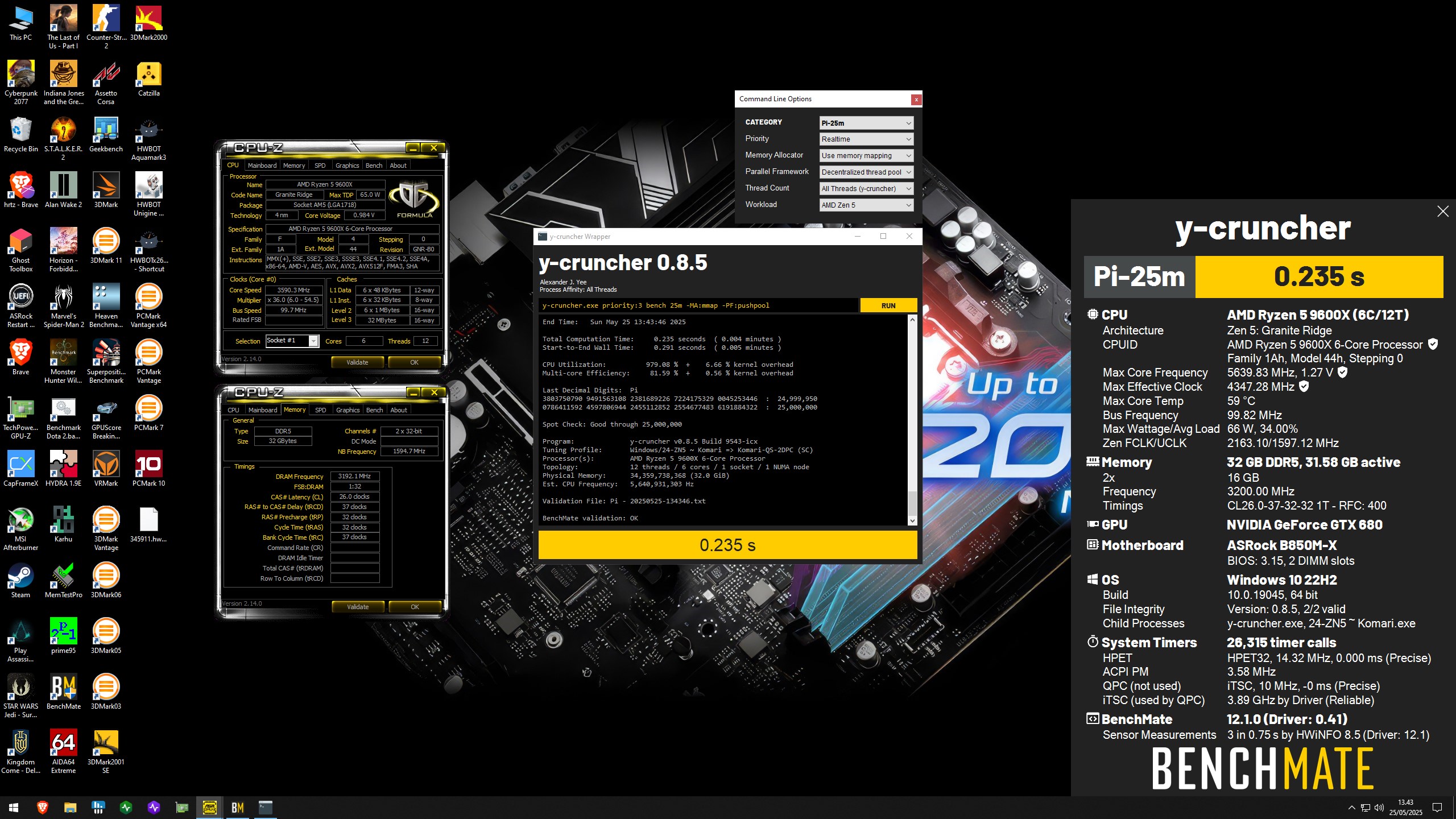Select the MSI Afterburner desktop icon

pyautogui.click(x=21, y=530)
